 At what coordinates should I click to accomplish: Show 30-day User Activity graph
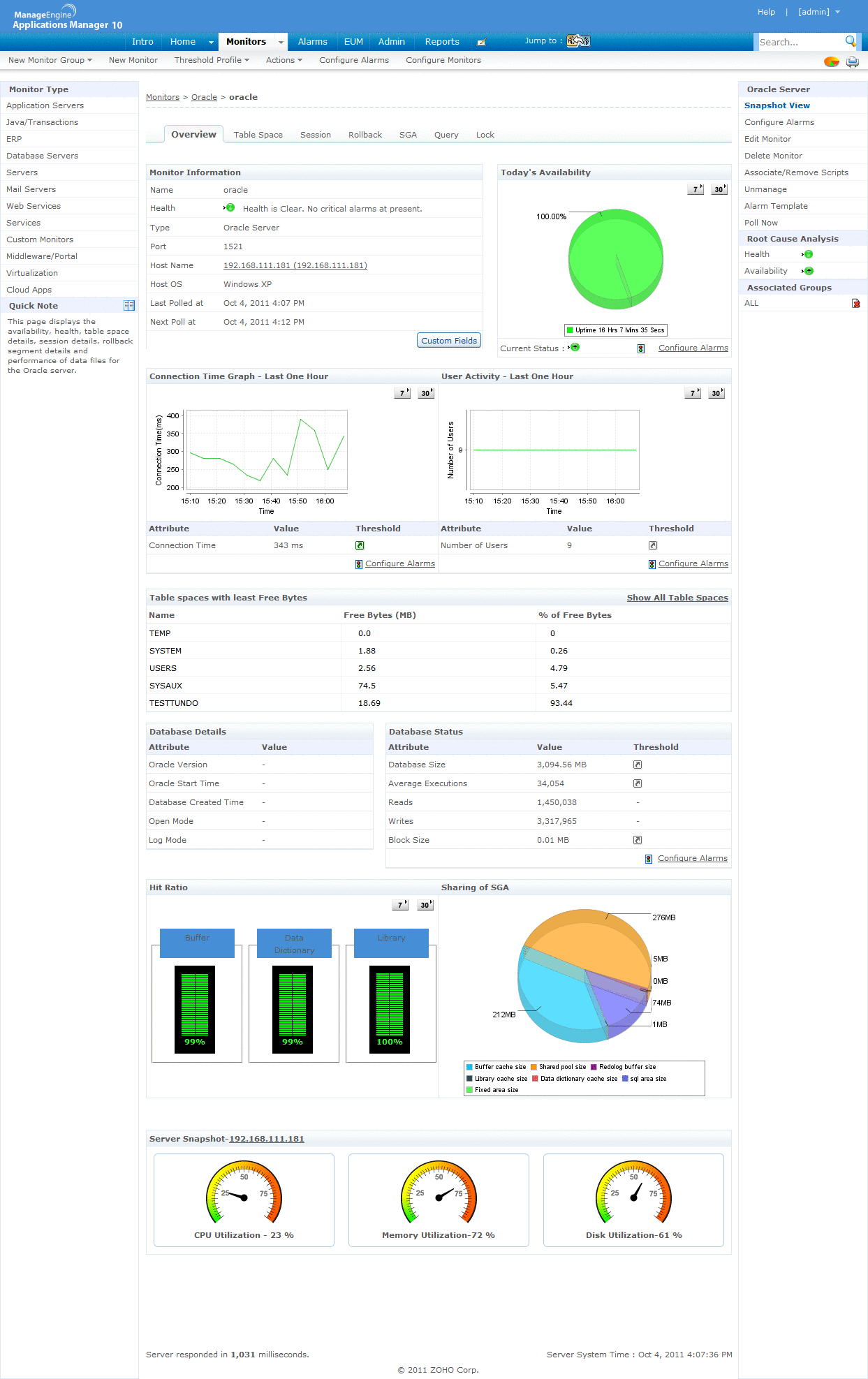(x=716, y=393)
